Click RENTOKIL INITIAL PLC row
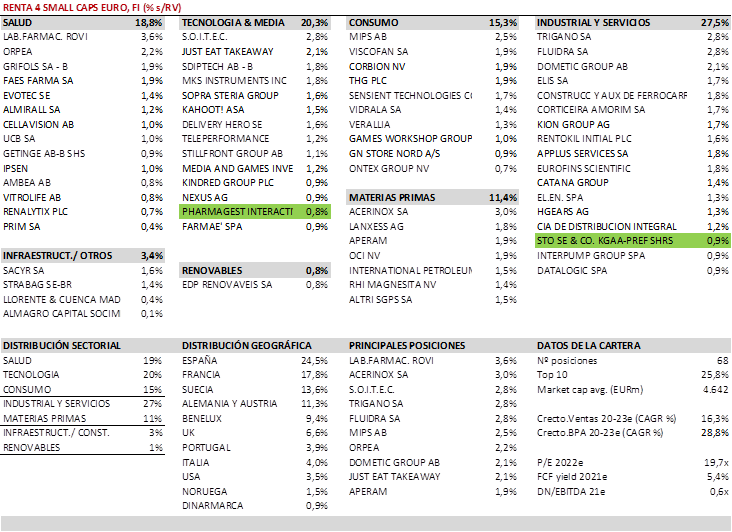 pos(633,138)
